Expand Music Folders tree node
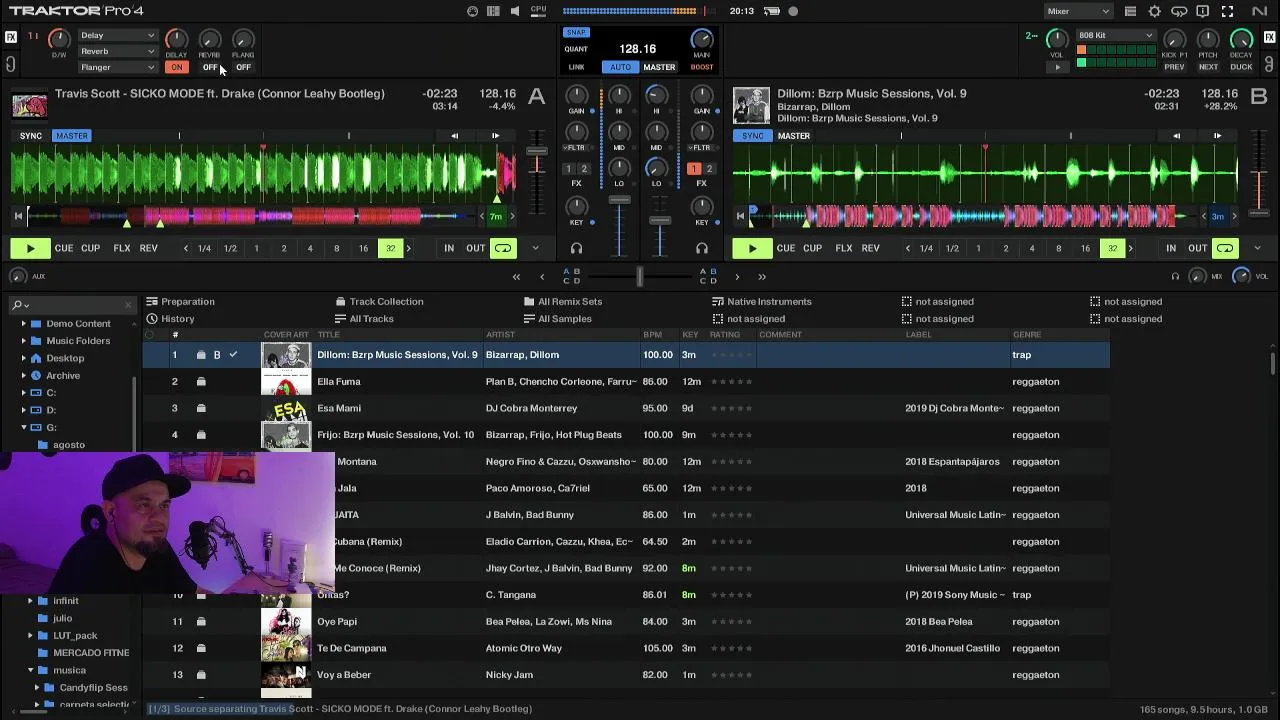1280x720 pixels. point(23,341)
